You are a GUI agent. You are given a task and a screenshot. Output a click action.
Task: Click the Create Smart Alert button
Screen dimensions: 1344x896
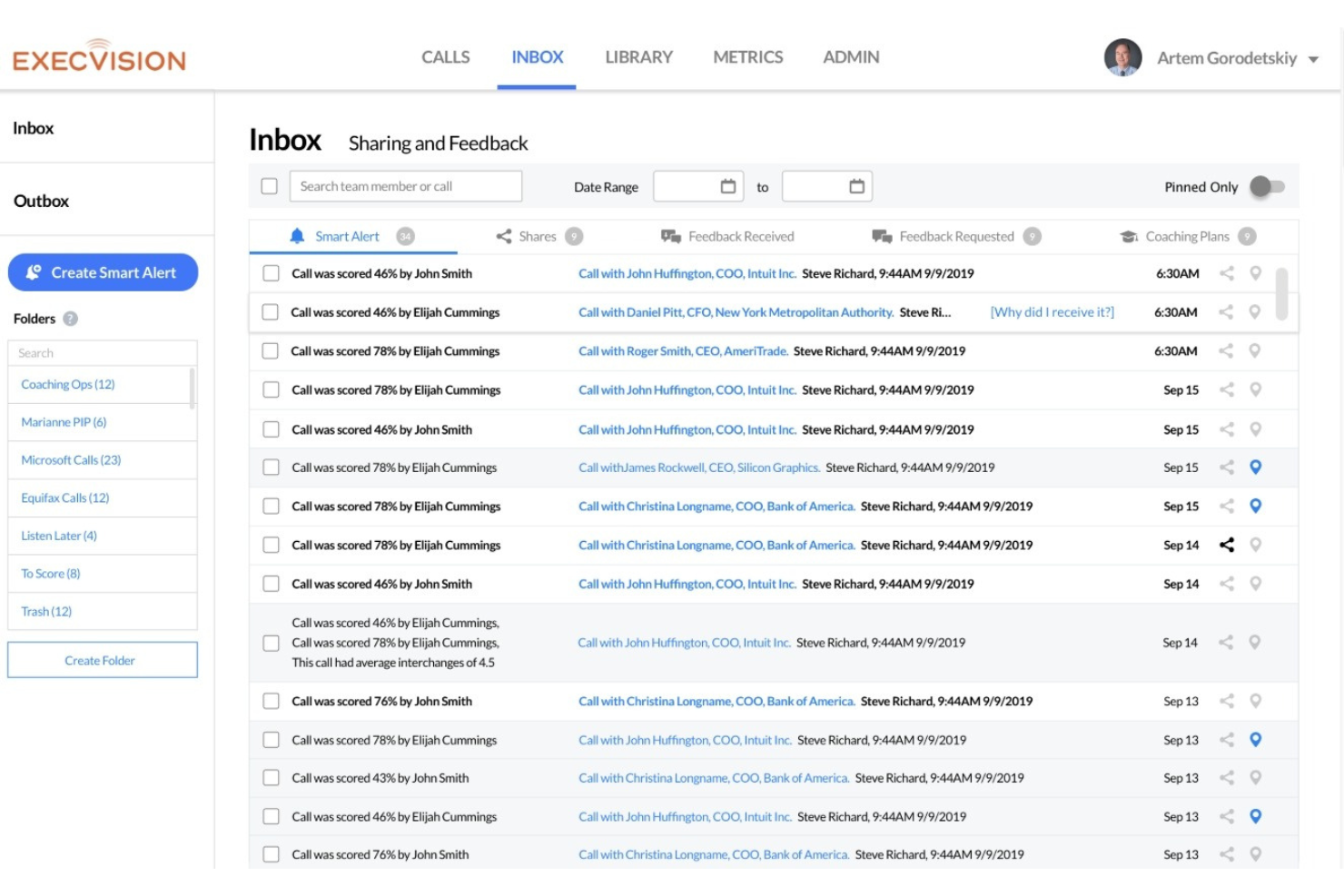(103, 272)
